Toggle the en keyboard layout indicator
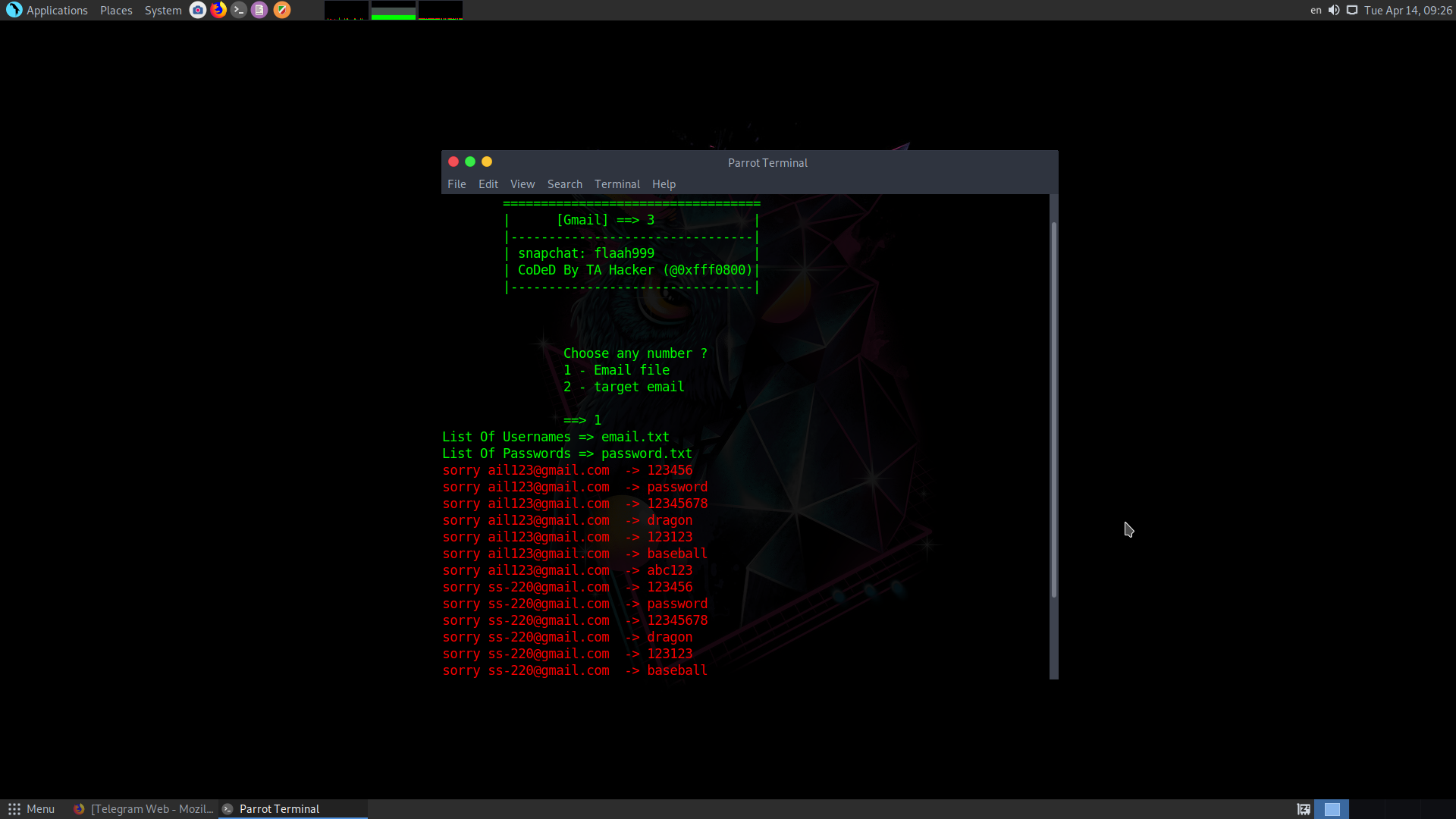This screenshot has width=1456, height=819. pyautogui.click(x=1316, y=10)
